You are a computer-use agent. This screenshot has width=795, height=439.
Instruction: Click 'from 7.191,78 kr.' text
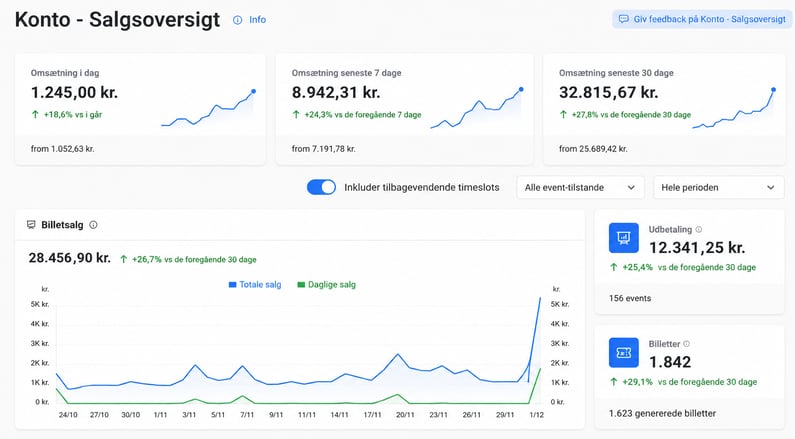[x=323, y=149]
